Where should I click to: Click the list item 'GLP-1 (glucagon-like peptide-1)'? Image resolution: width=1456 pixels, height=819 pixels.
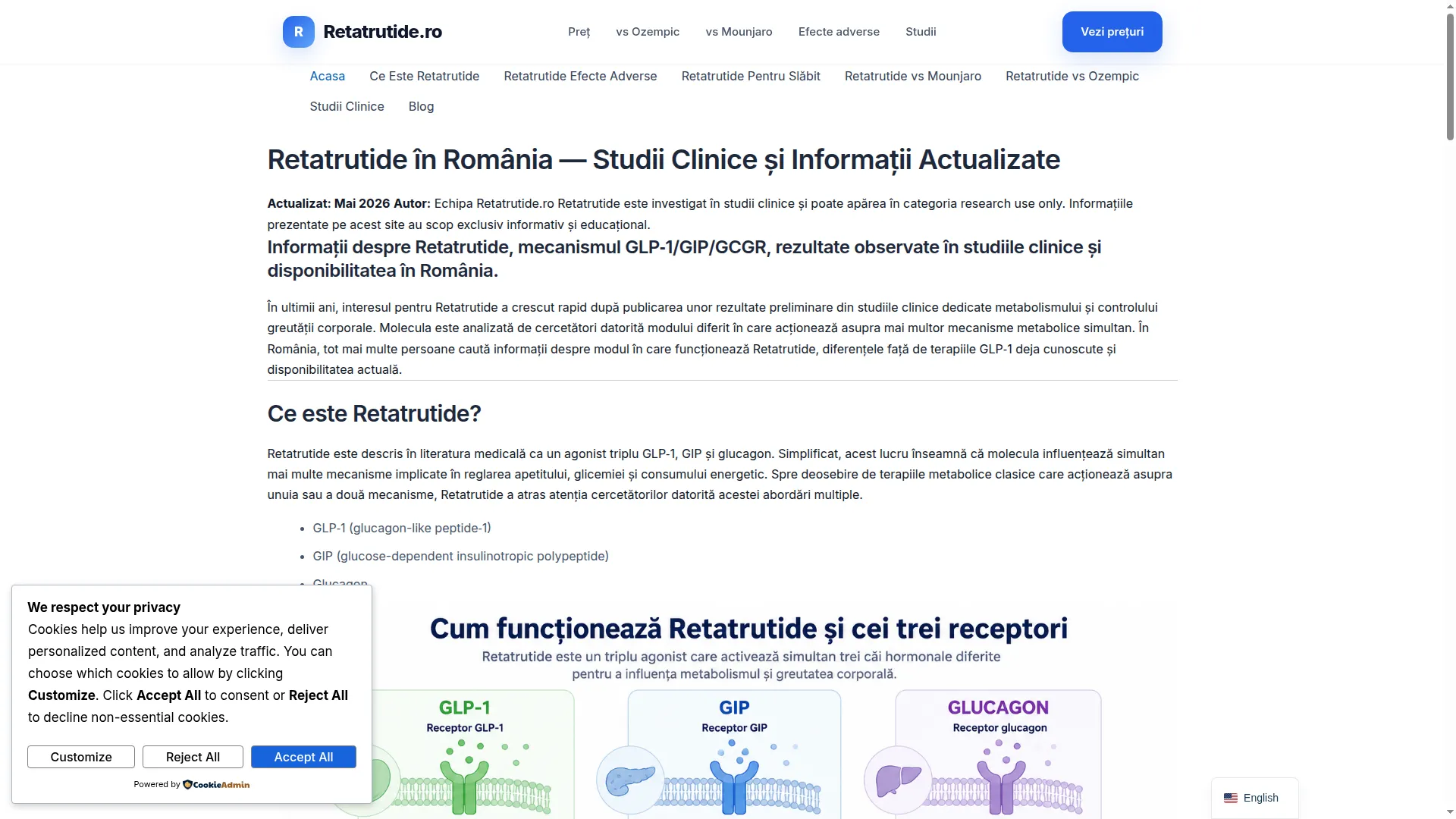402,528
